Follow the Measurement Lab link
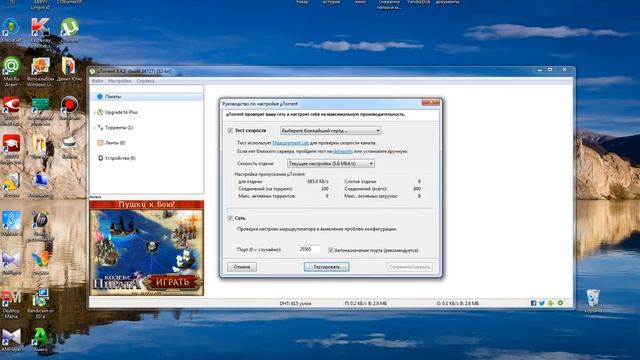The image size is (640, 360). pos(291,143)
